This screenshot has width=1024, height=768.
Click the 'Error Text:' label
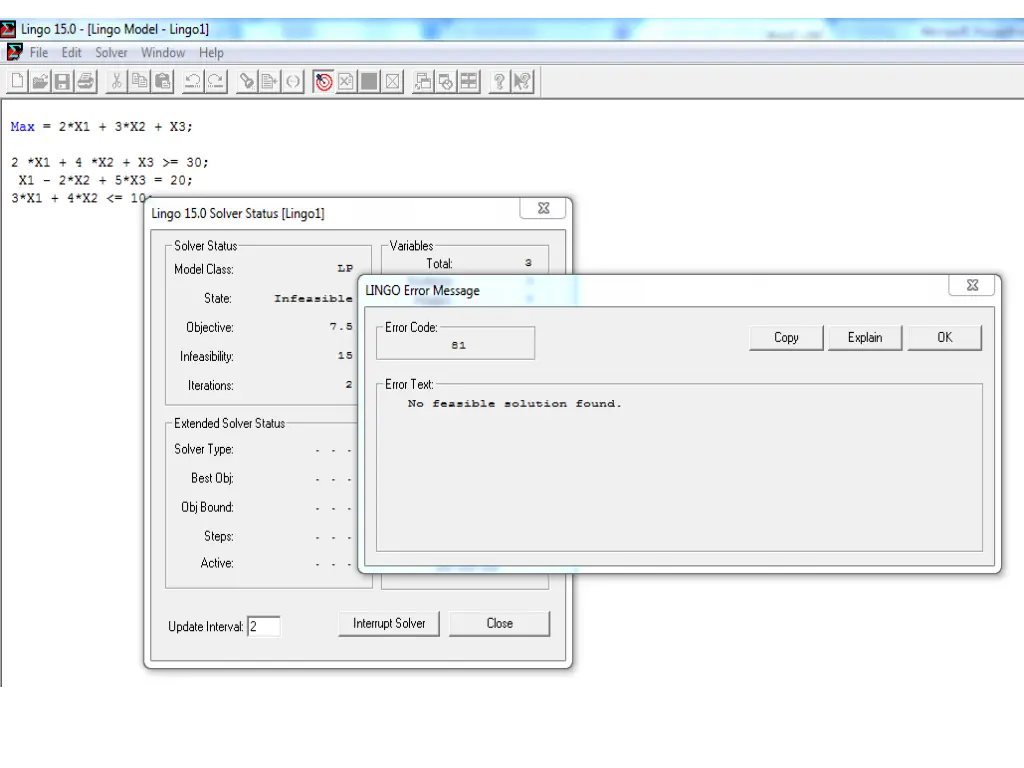pos(409,385)
